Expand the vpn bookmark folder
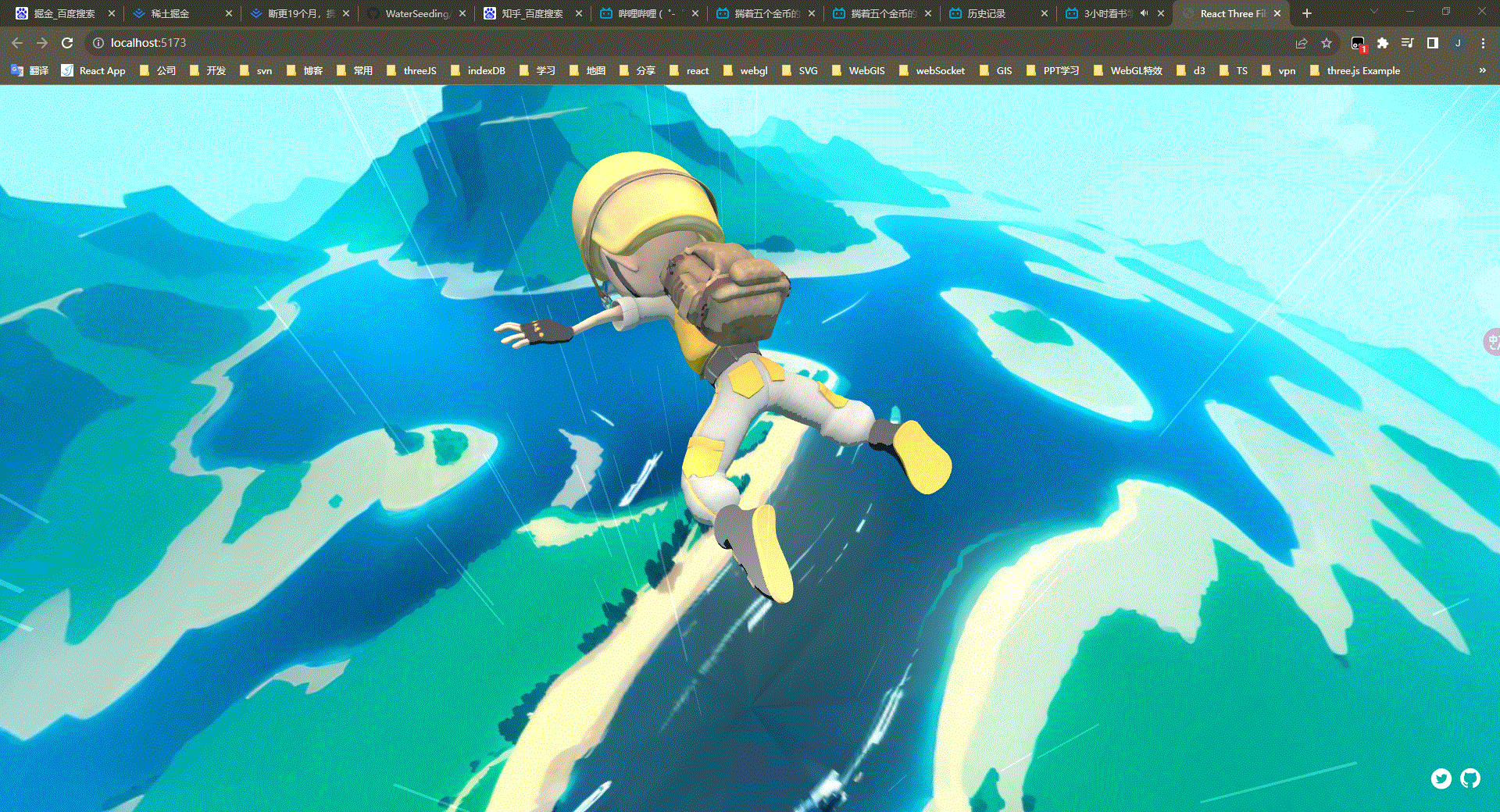This screenshot has height=812, width=1500. click(x=1278, y=70)
